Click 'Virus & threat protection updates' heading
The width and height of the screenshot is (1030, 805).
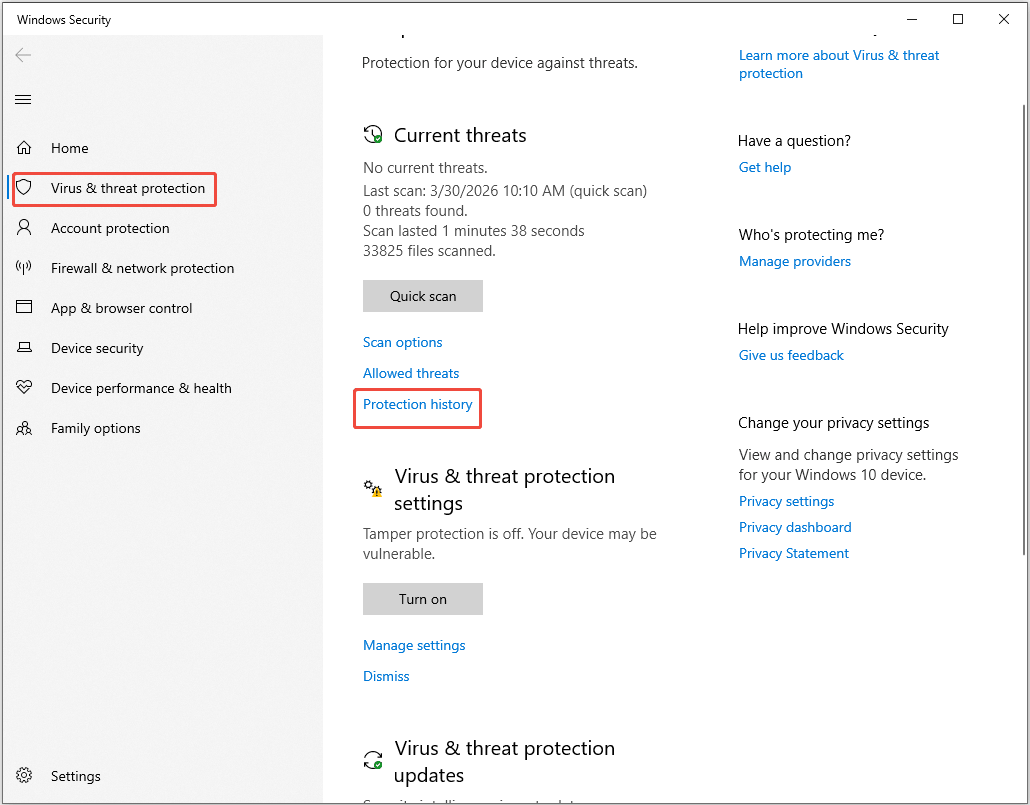tap(504, 762)
